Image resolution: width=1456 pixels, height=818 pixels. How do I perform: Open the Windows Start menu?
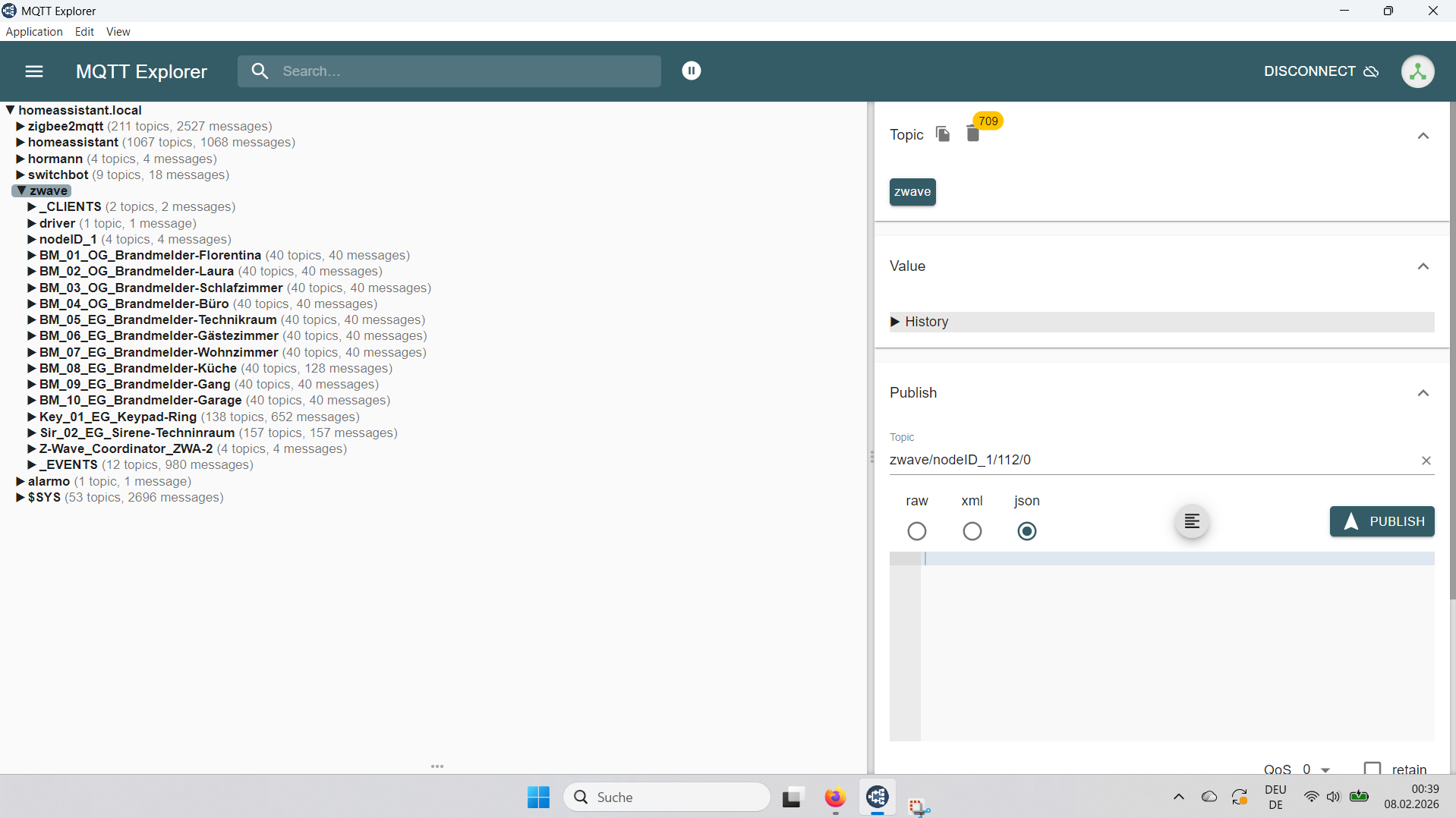click(x=538, y=797)
